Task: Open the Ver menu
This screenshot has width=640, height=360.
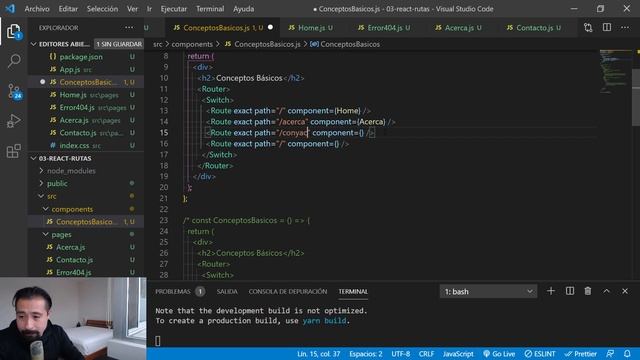Action: [132, 9]
